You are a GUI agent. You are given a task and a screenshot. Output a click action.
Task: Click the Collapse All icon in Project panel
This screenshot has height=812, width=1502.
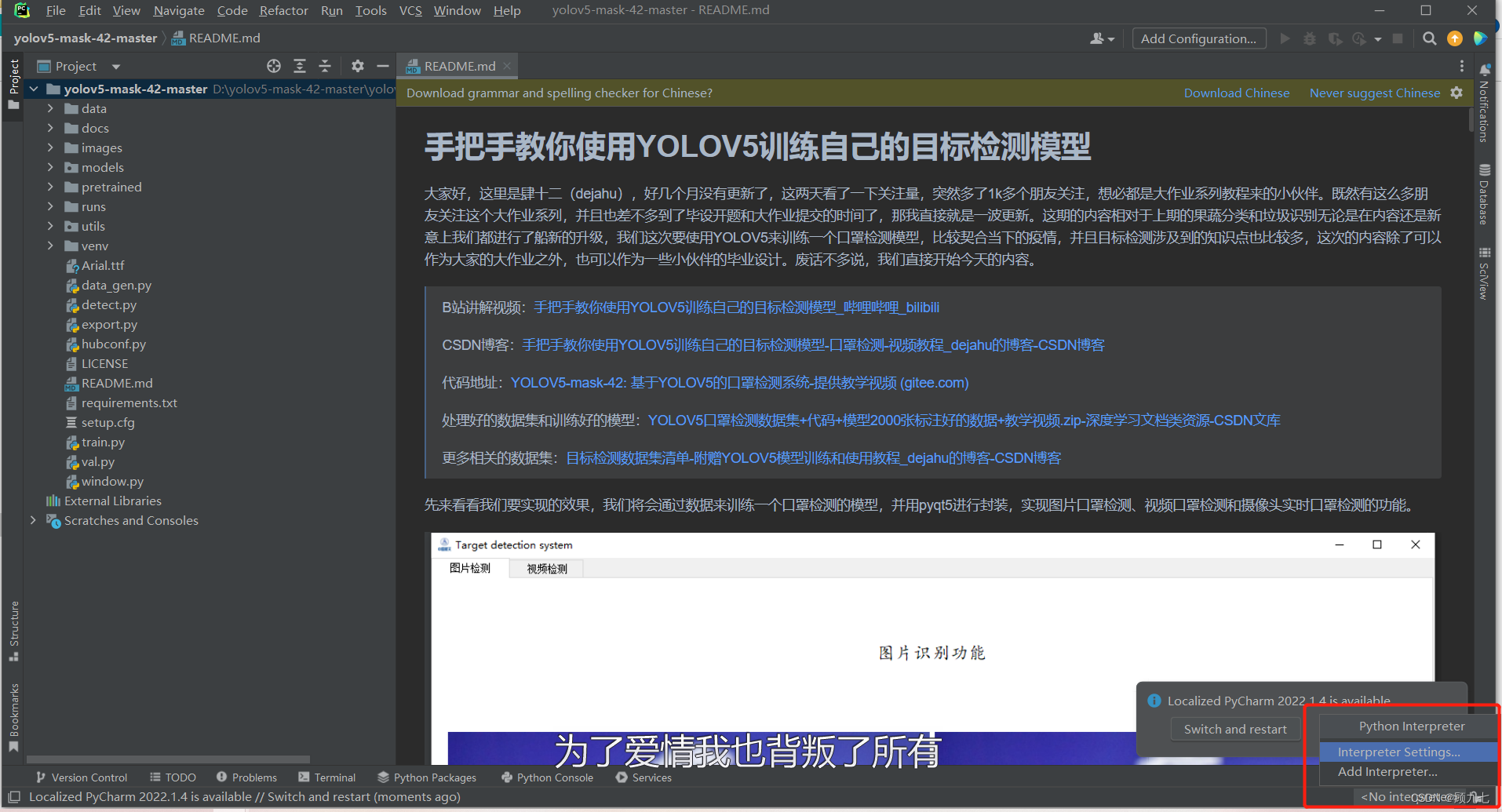[325, 66]
